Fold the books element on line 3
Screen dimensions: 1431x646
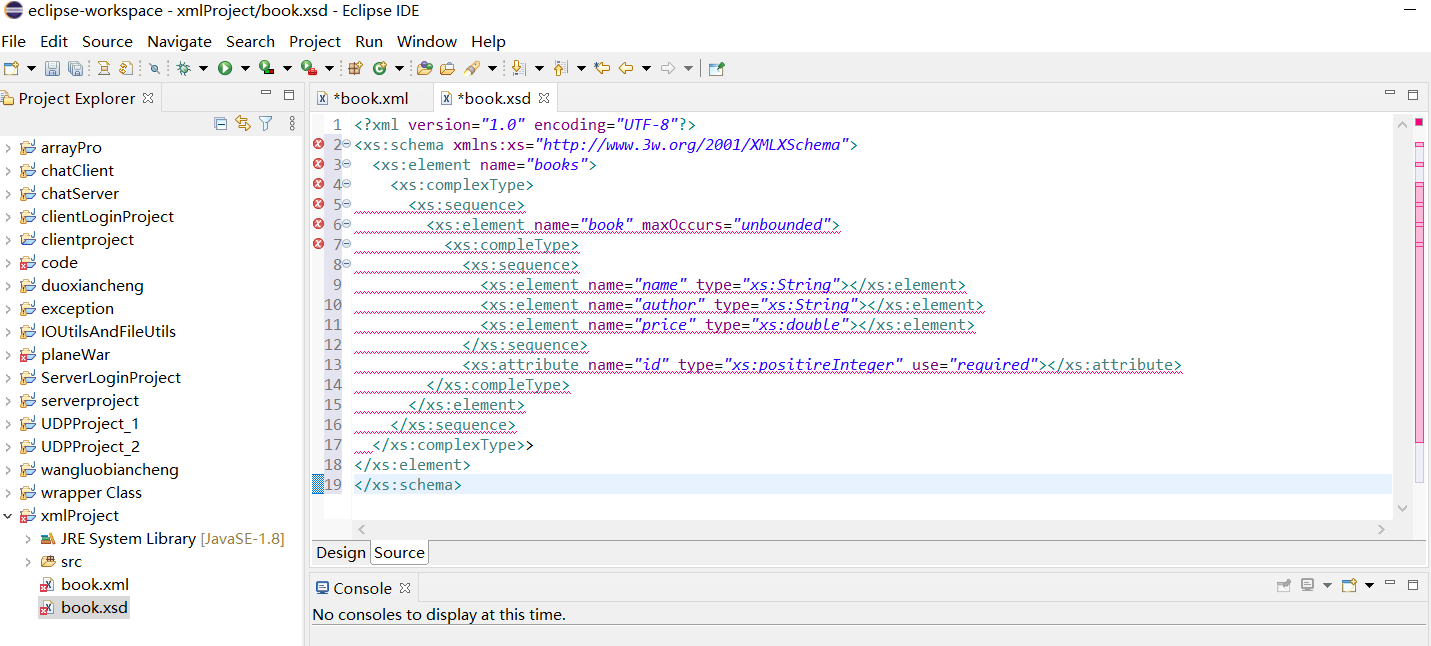pyautogui.click(x=347, y=165)
